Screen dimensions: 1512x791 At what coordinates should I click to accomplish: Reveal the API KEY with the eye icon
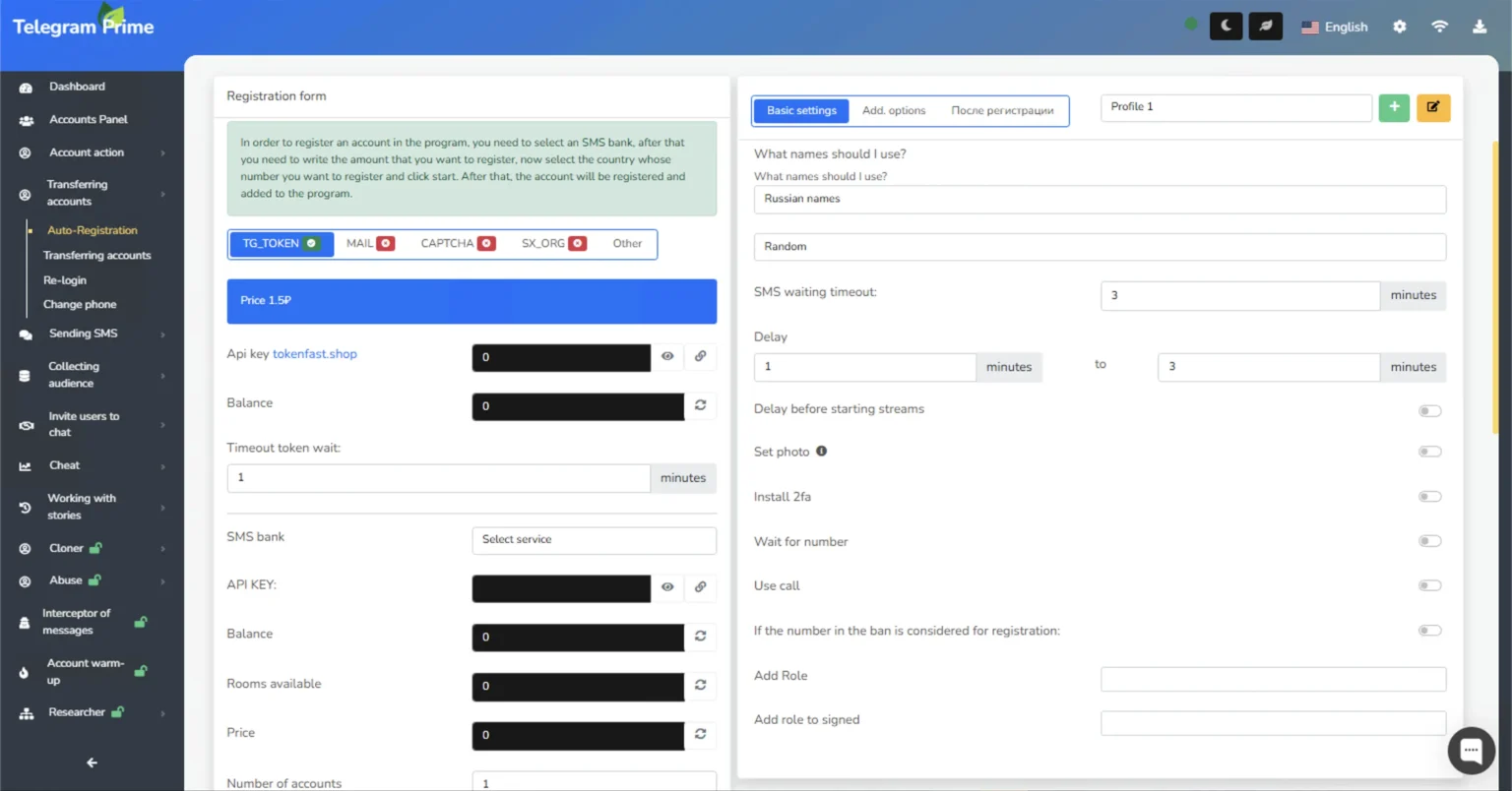[668, 587]
